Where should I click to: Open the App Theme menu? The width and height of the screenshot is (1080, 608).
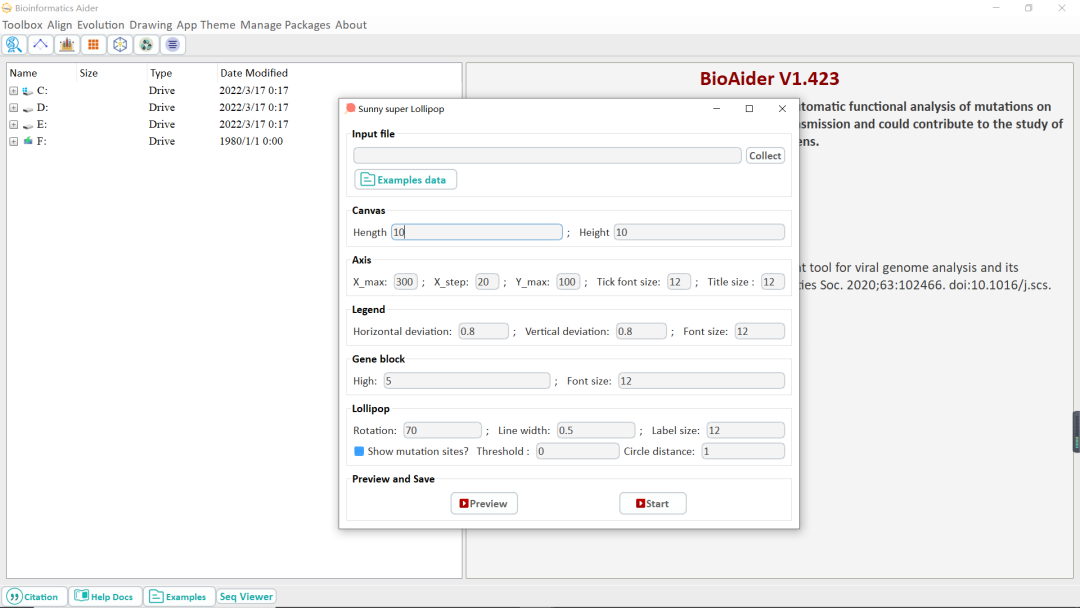[206, 25]
